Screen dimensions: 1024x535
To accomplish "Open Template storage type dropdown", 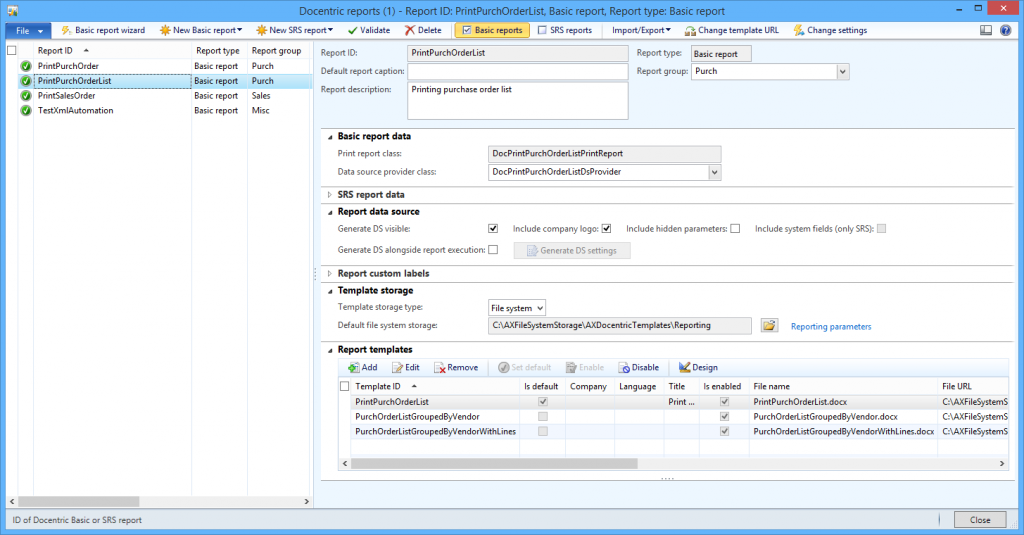I will point(539,308).
